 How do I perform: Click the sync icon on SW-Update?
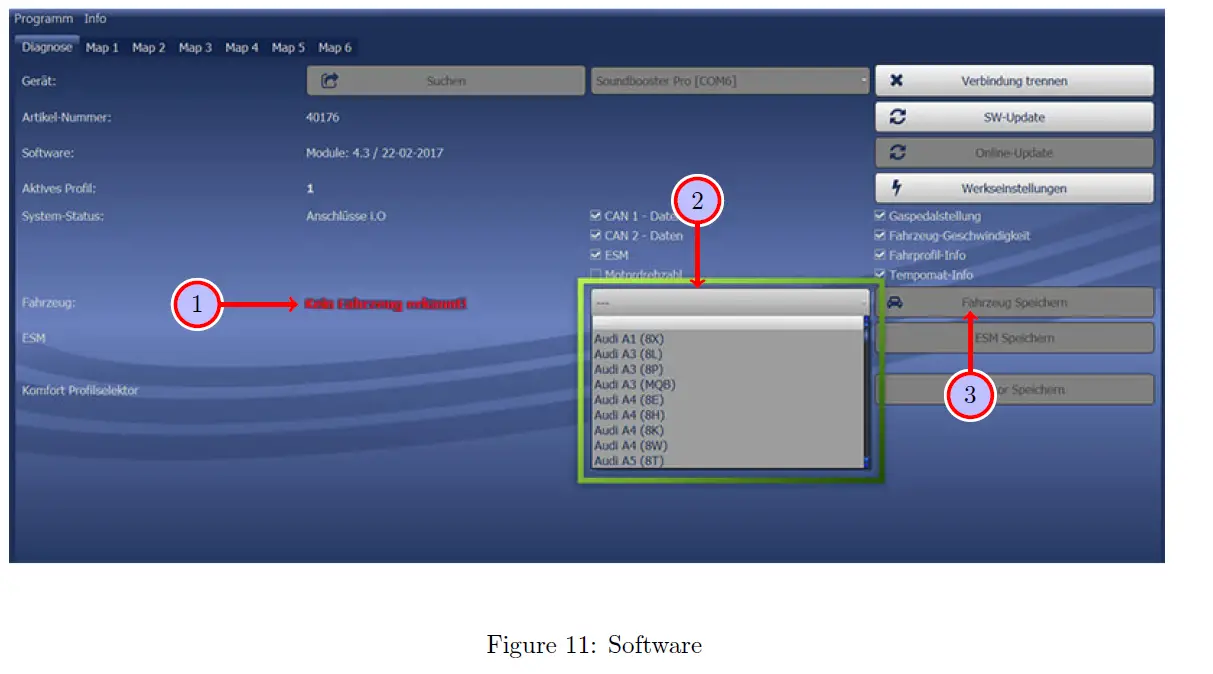point(897,117)
